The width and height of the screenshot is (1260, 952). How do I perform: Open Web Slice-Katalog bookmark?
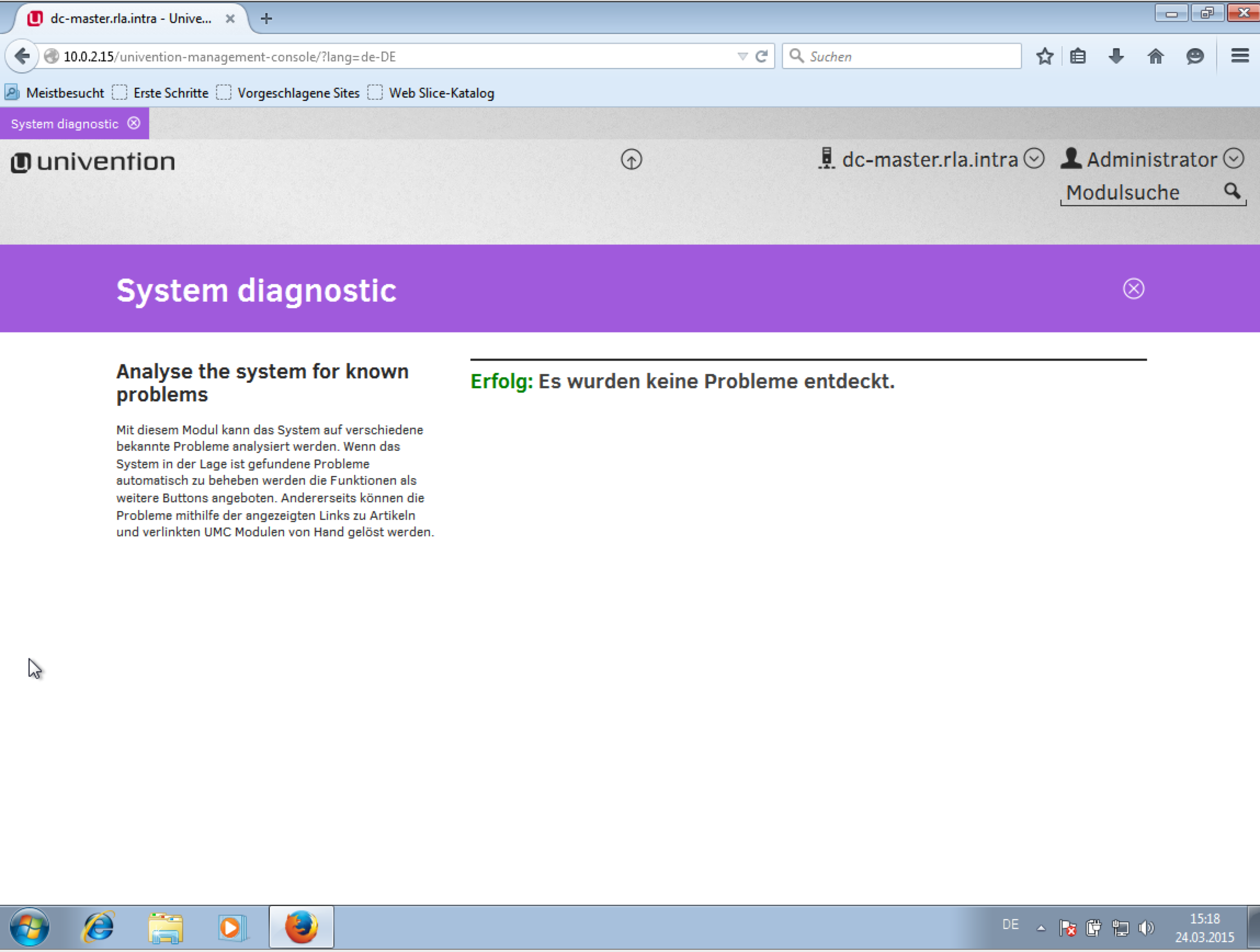click(432, 93)
